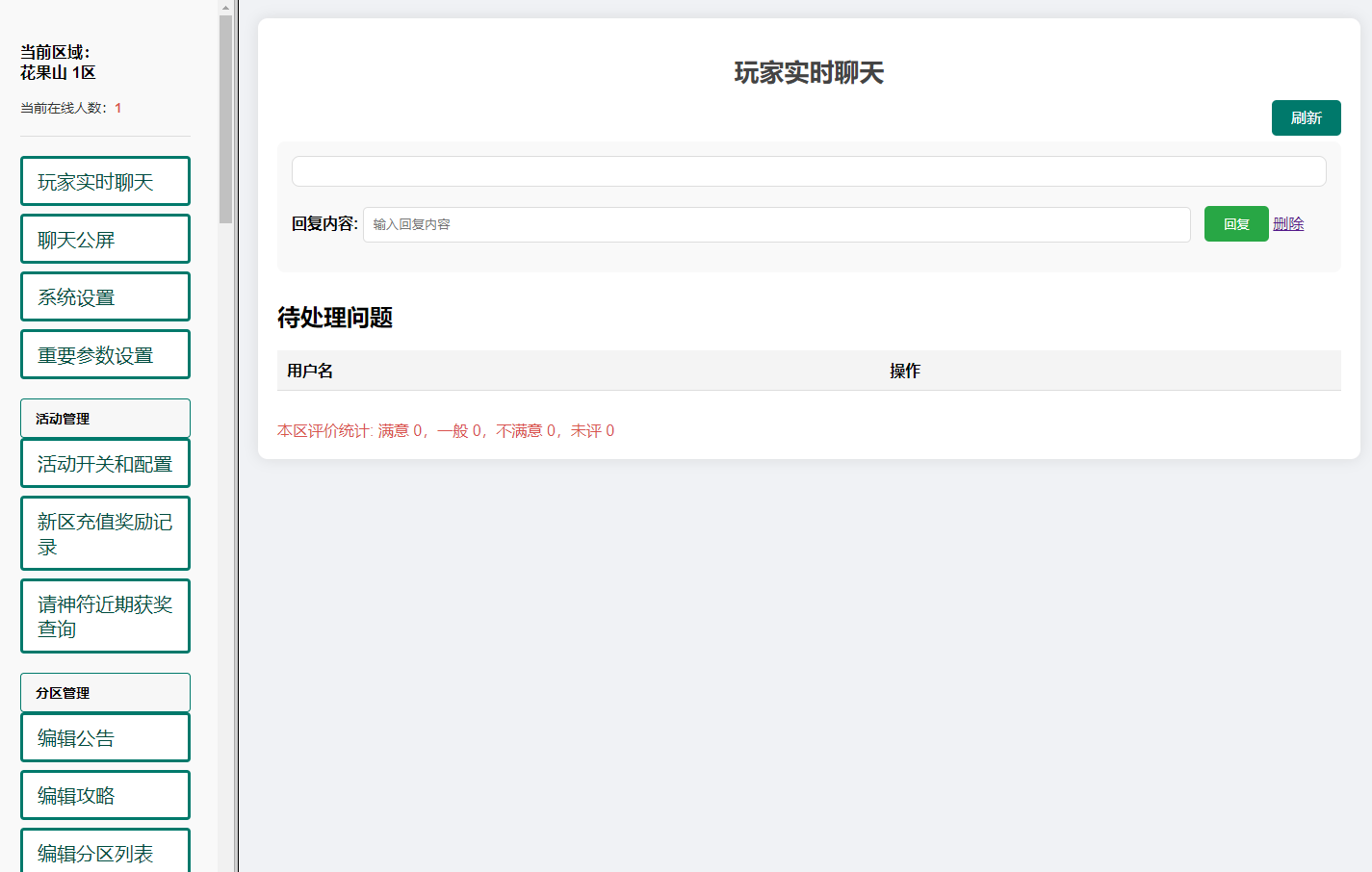Open 玩家实时聊天 from the sidebar

[104, 181]
